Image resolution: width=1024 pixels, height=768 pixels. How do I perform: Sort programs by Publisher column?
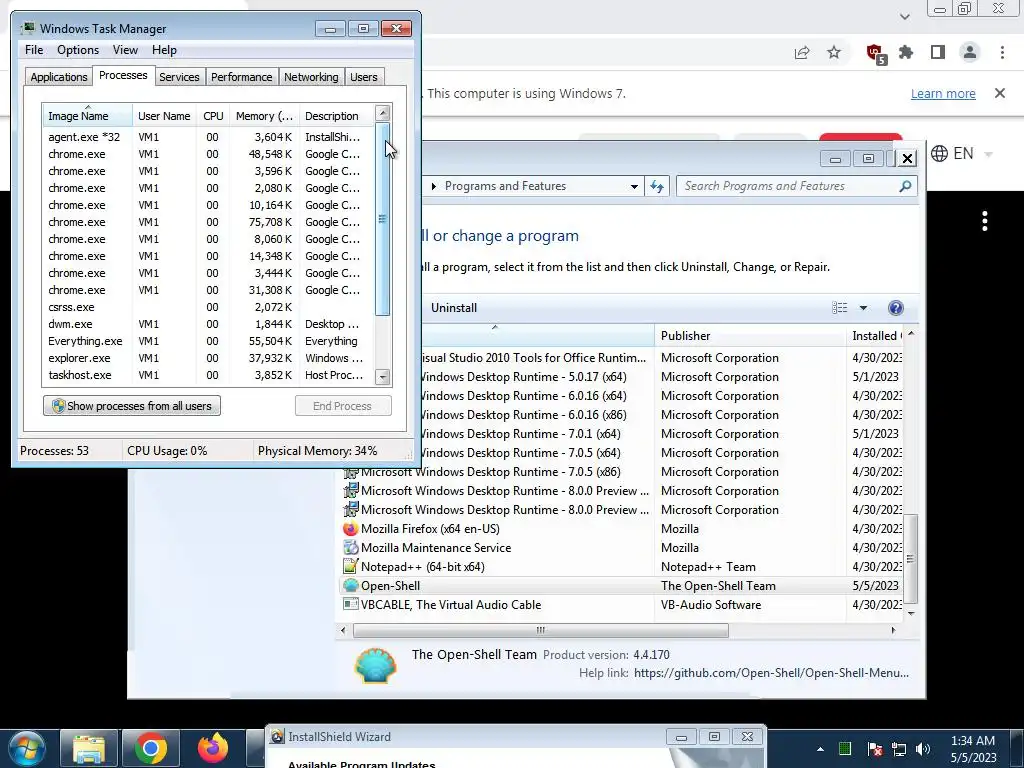tap(750, 336)
